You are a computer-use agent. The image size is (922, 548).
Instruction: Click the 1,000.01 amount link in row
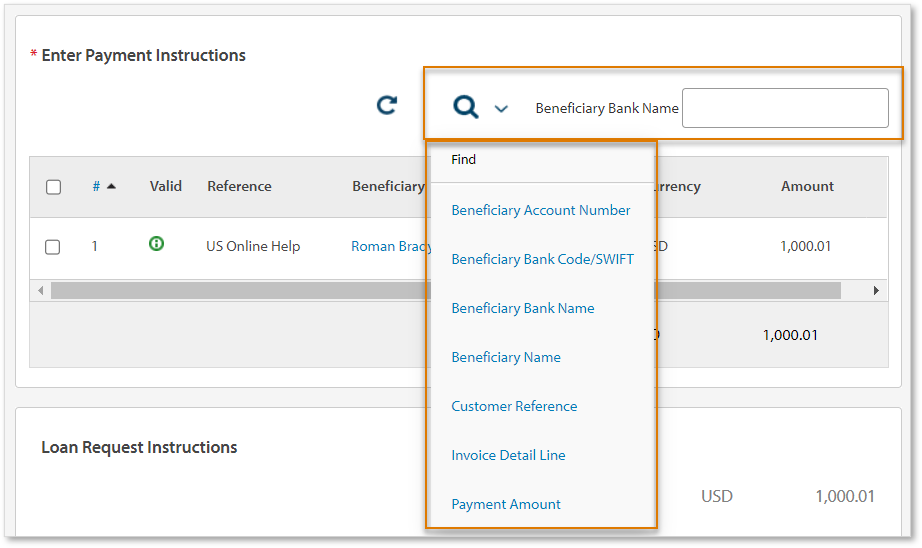click(x=805, y=246)
